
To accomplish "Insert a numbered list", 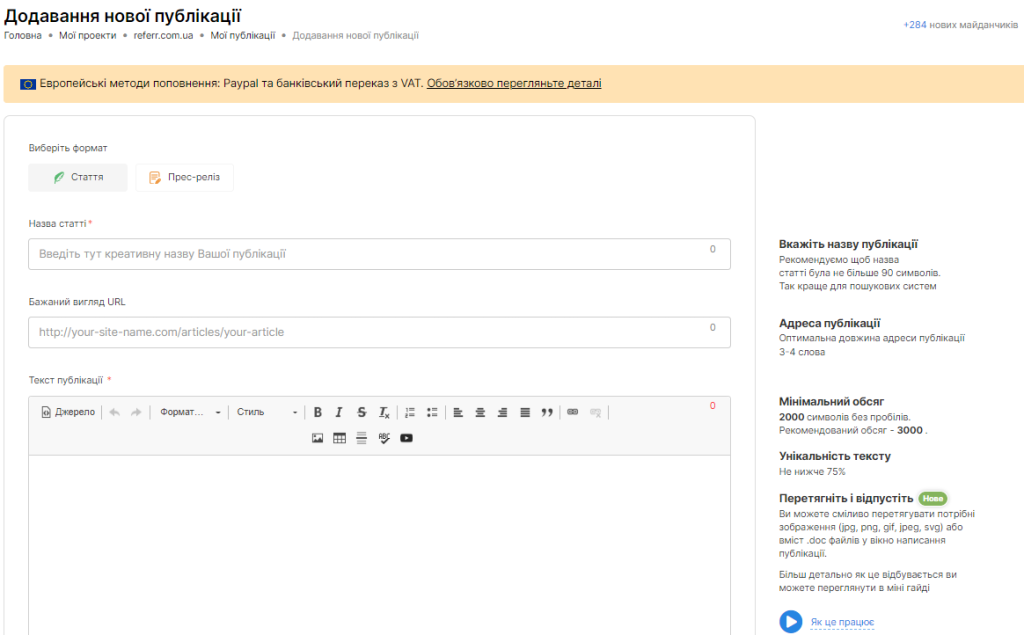I will (410, 412).
